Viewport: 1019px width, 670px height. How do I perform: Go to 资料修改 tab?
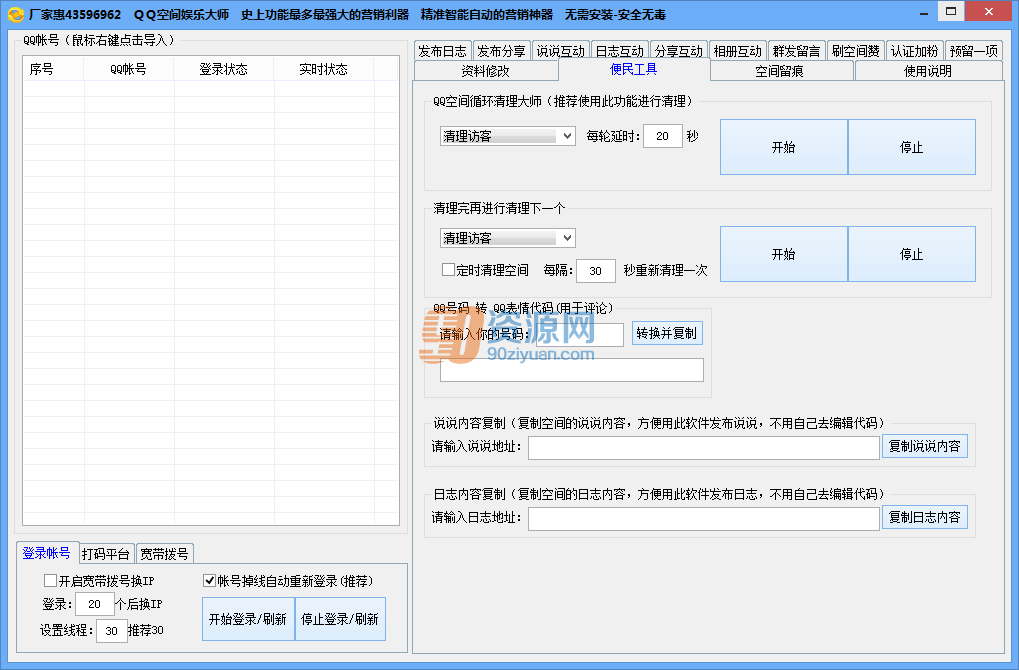point(485,71)
